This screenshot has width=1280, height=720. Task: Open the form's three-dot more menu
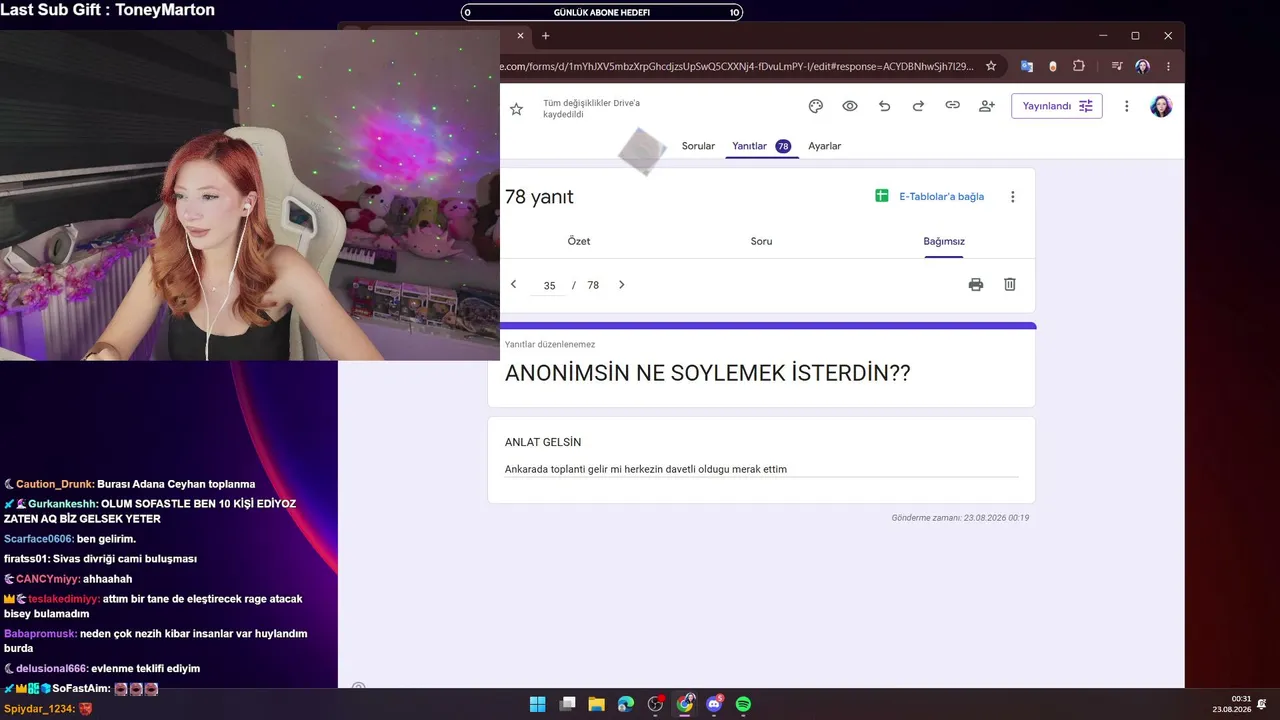click(1127, 106)
